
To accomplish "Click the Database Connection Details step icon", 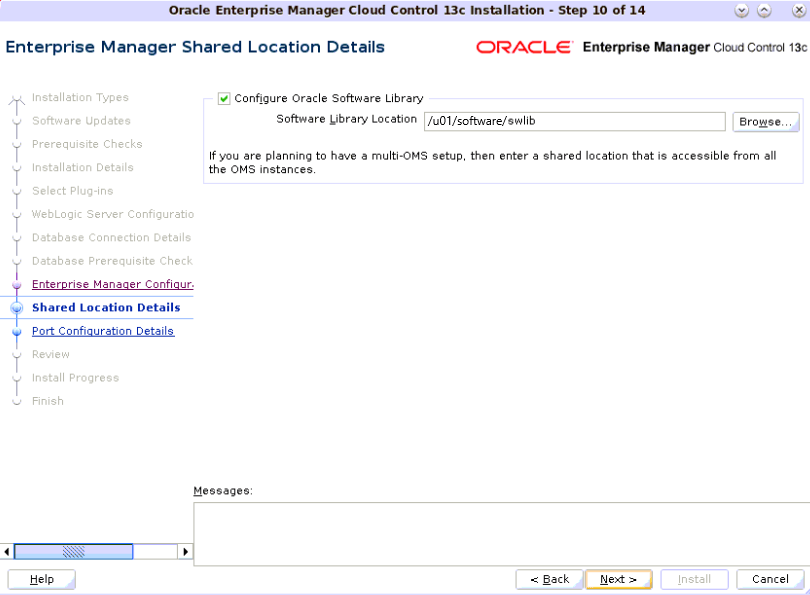I will tap(17, 237).
